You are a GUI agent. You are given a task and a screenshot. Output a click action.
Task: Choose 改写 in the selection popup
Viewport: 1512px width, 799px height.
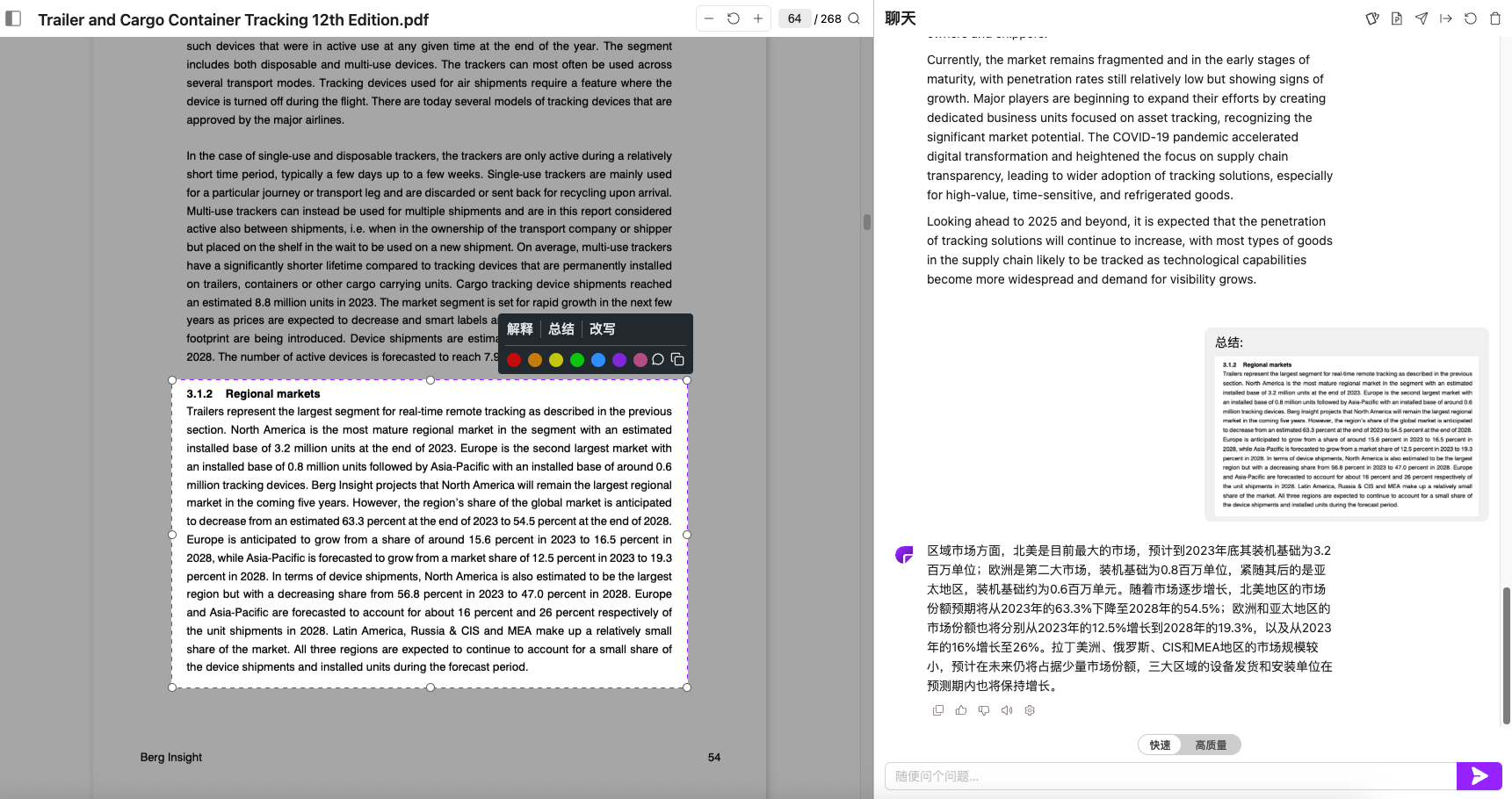click(603, 329)
